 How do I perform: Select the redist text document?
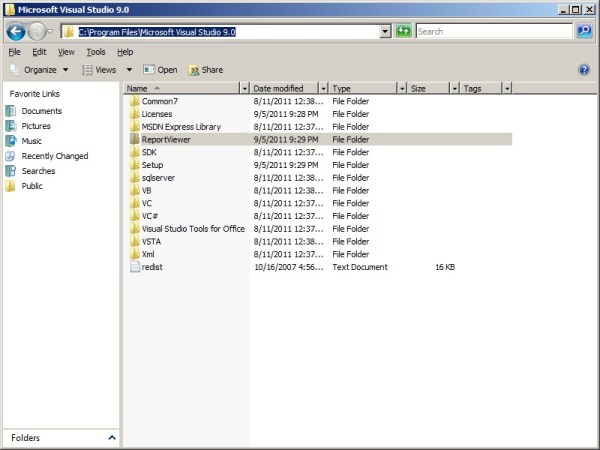152,267
